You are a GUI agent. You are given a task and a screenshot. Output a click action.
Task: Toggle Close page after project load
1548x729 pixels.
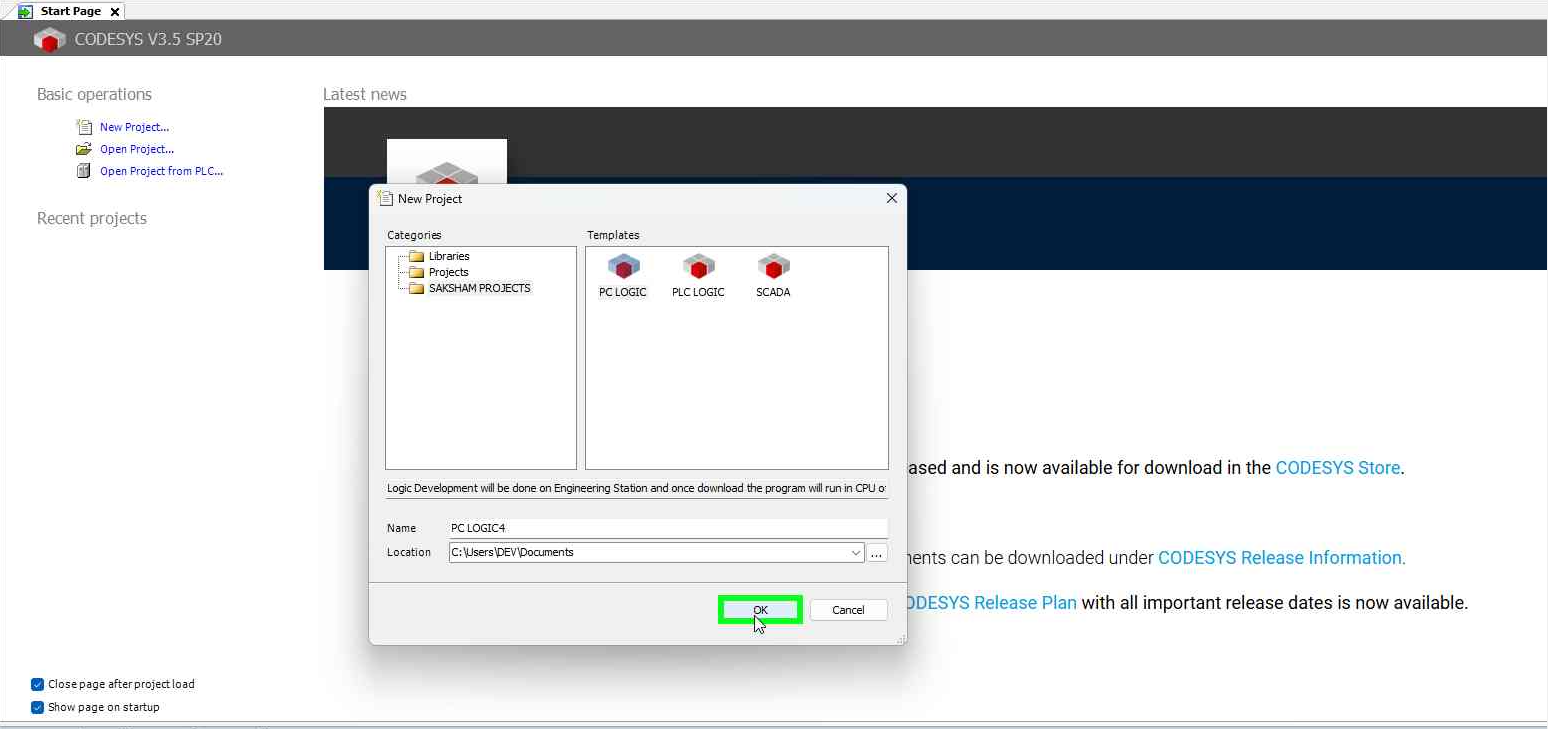[38, 684]
